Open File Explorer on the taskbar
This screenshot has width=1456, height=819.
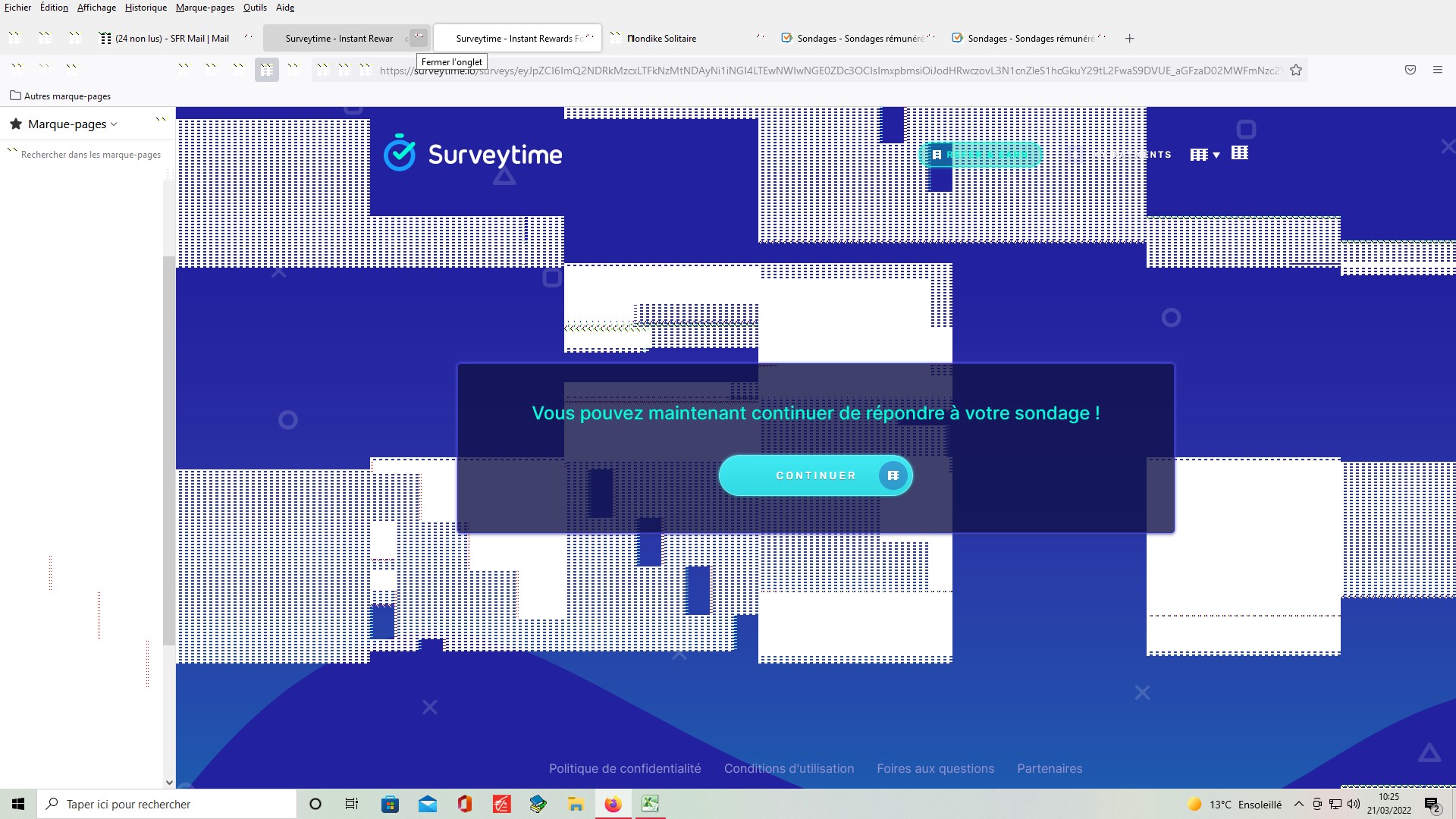[x=576, y=804]
